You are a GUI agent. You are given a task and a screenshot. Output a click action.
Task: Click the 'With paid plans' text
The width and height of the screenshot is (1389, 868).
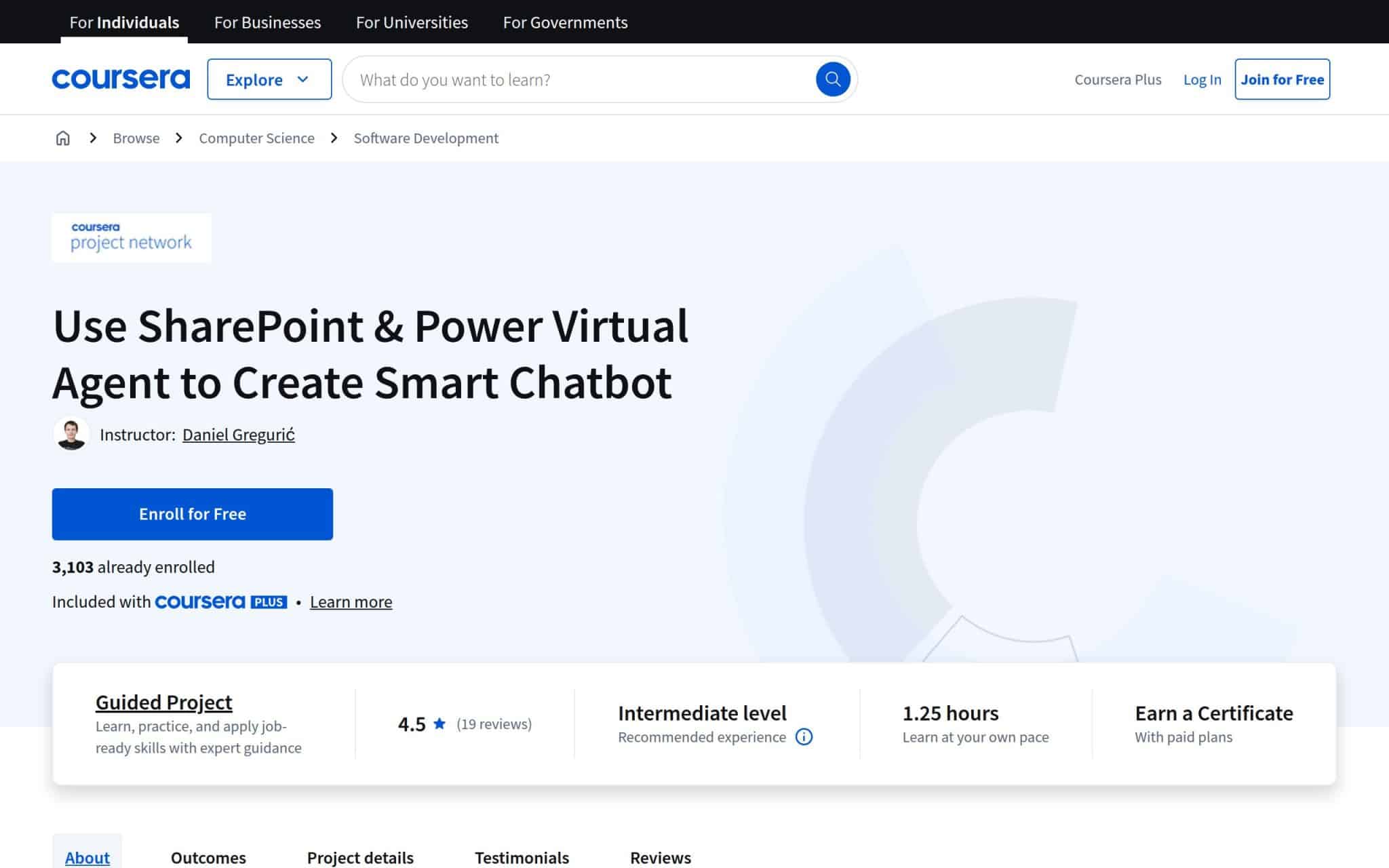point(1183,737)
